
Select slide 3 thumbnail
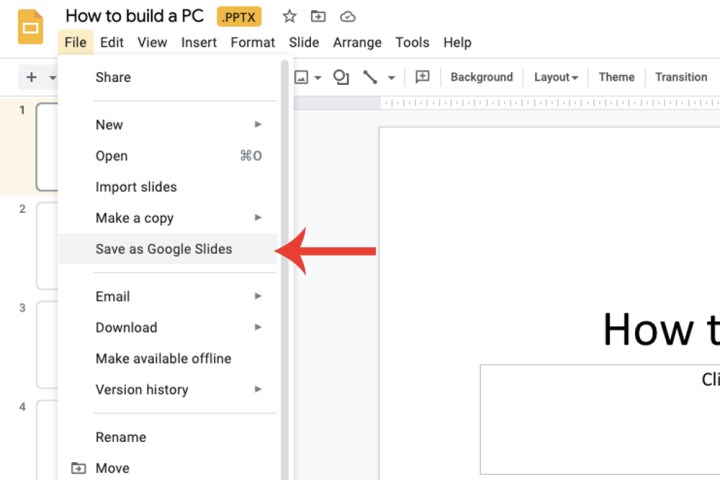point(46,343)
